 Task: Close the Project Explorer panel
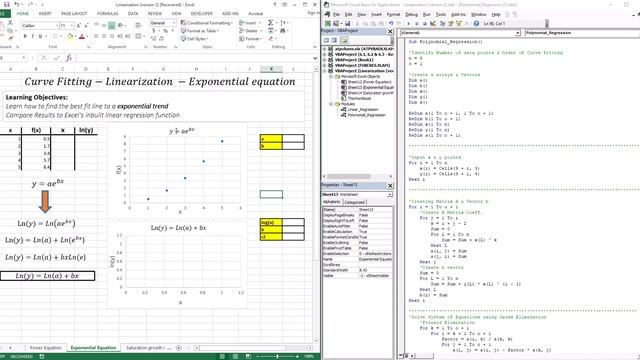coord(390,31)
